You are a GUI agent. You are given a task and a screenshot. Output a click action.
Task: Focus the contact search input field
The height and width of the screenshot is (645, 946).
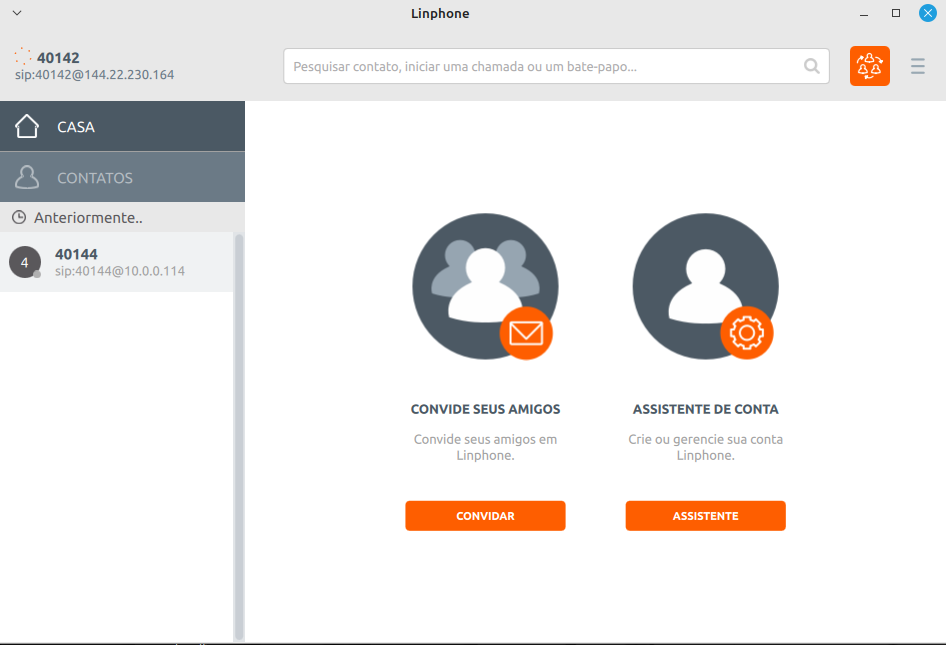(556, 66)
